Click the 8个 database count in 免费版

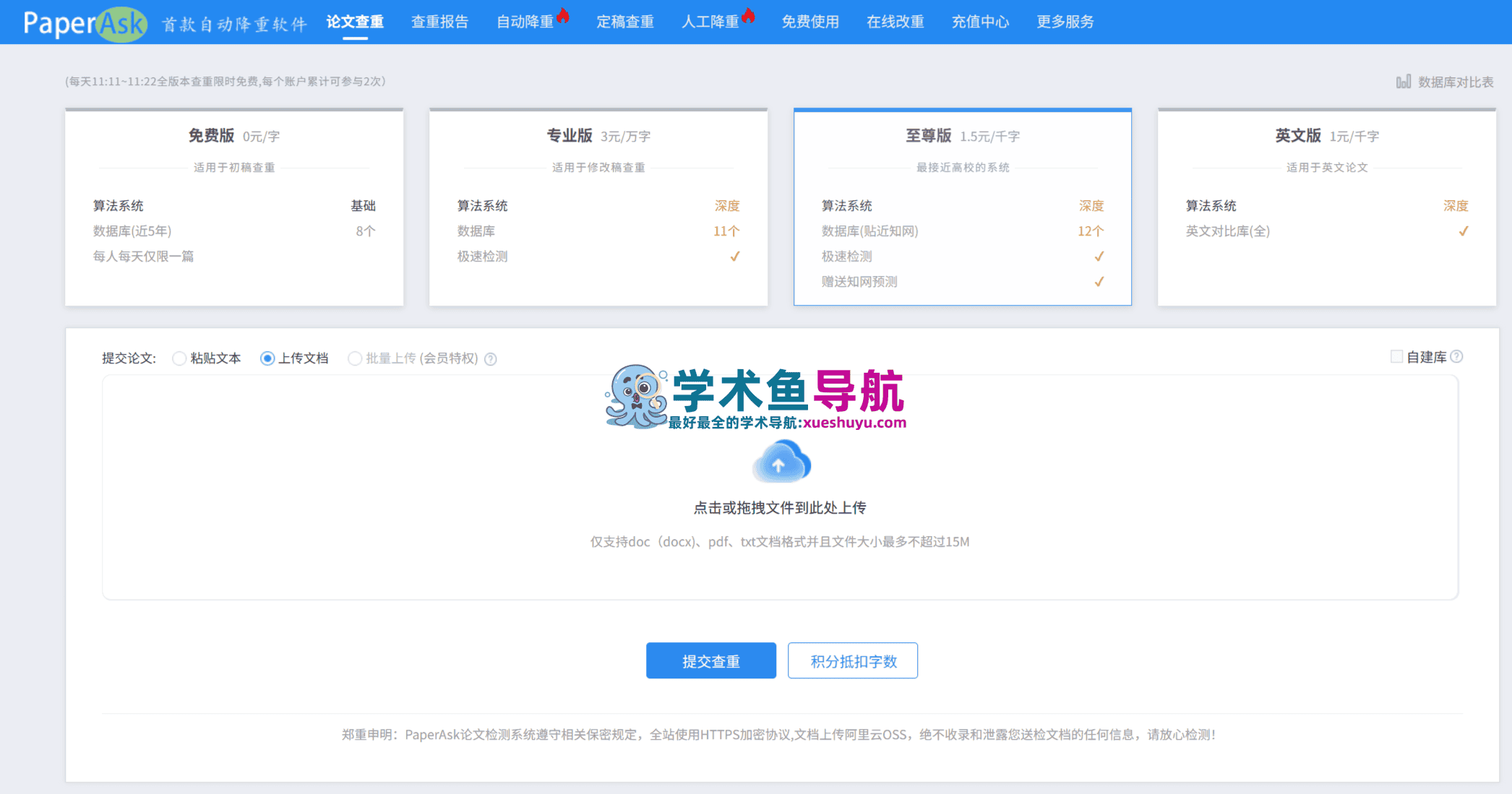pos(366,231)
